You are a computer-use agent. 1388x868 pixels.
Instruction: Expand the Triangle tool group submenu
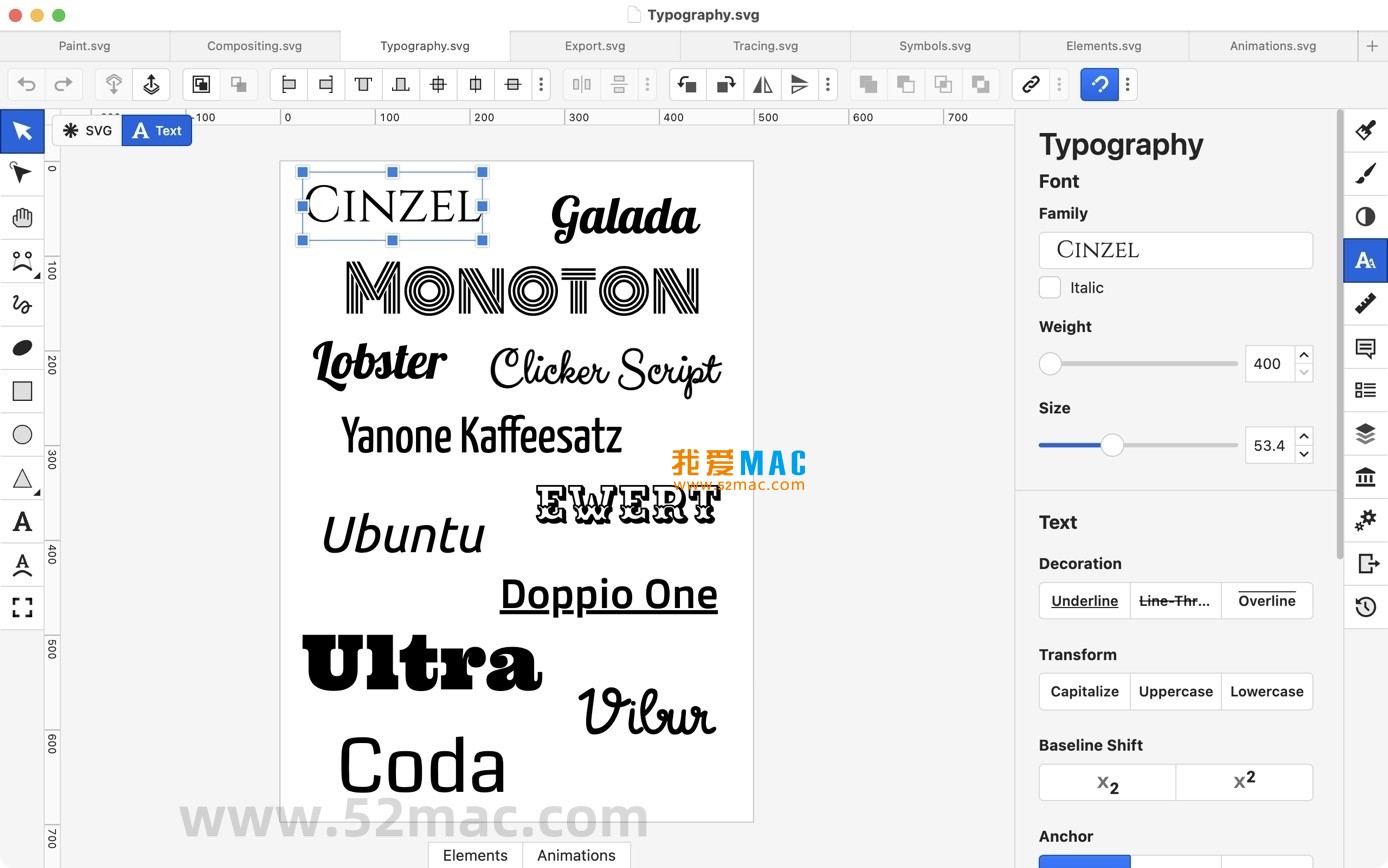[37, 492]
